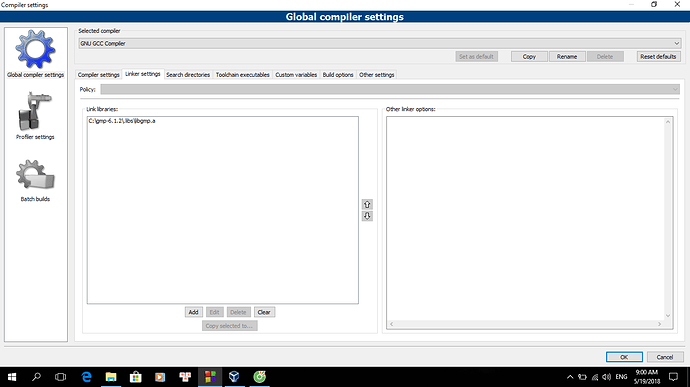690x387 pixels.
Task: Switch to the Search directories tab
Action: tap(188, 75)
